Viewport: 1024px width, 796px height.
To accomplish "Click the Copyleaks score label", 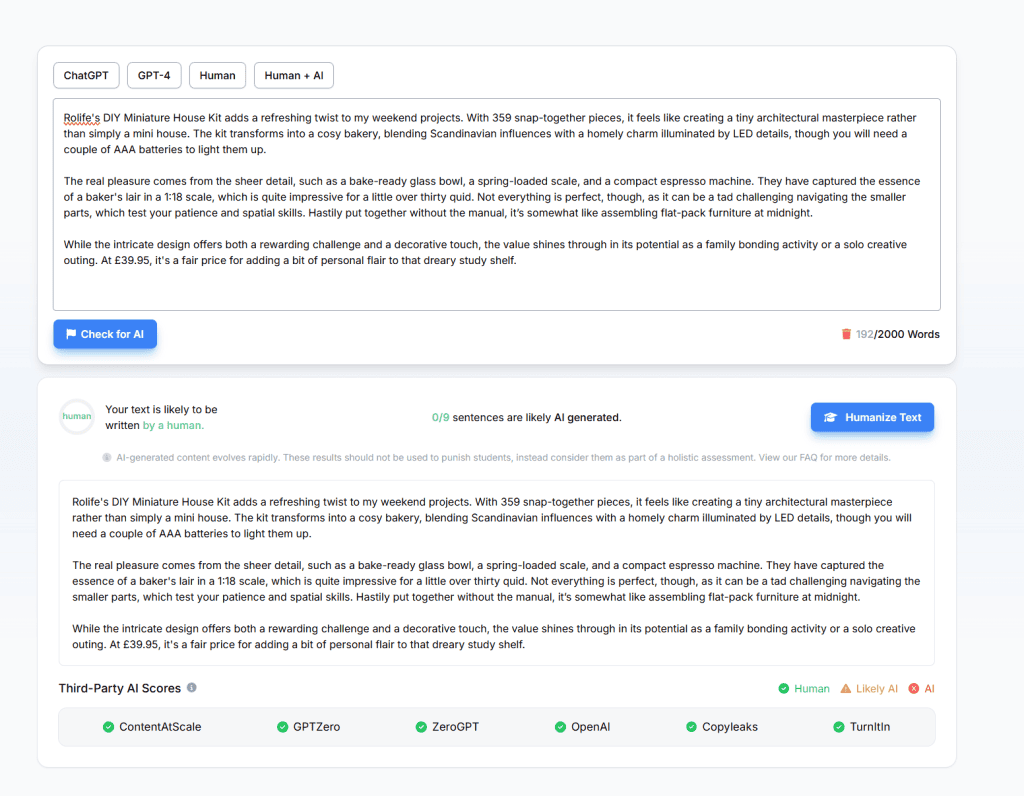I will coord(730,727).
